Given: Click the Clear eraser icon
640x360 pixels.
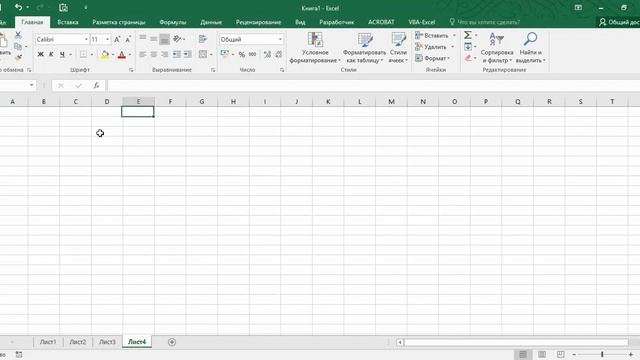Looking at the screenshot, I should pyautogui.click(x=468, y=58).
